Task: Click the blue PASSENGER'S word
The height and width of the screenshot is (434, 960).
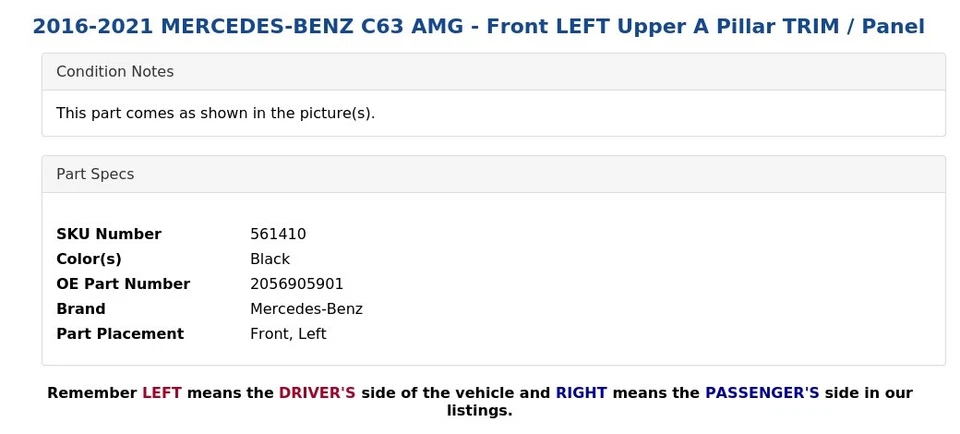Action: pos(762,393)
